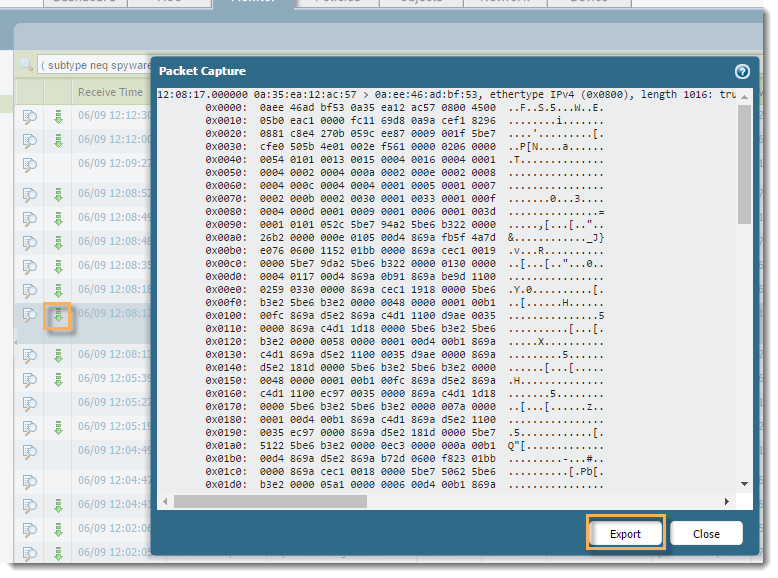Download packet capture for 12:08:49 entry
Screen dimensions: 778x578
[59, 219]
